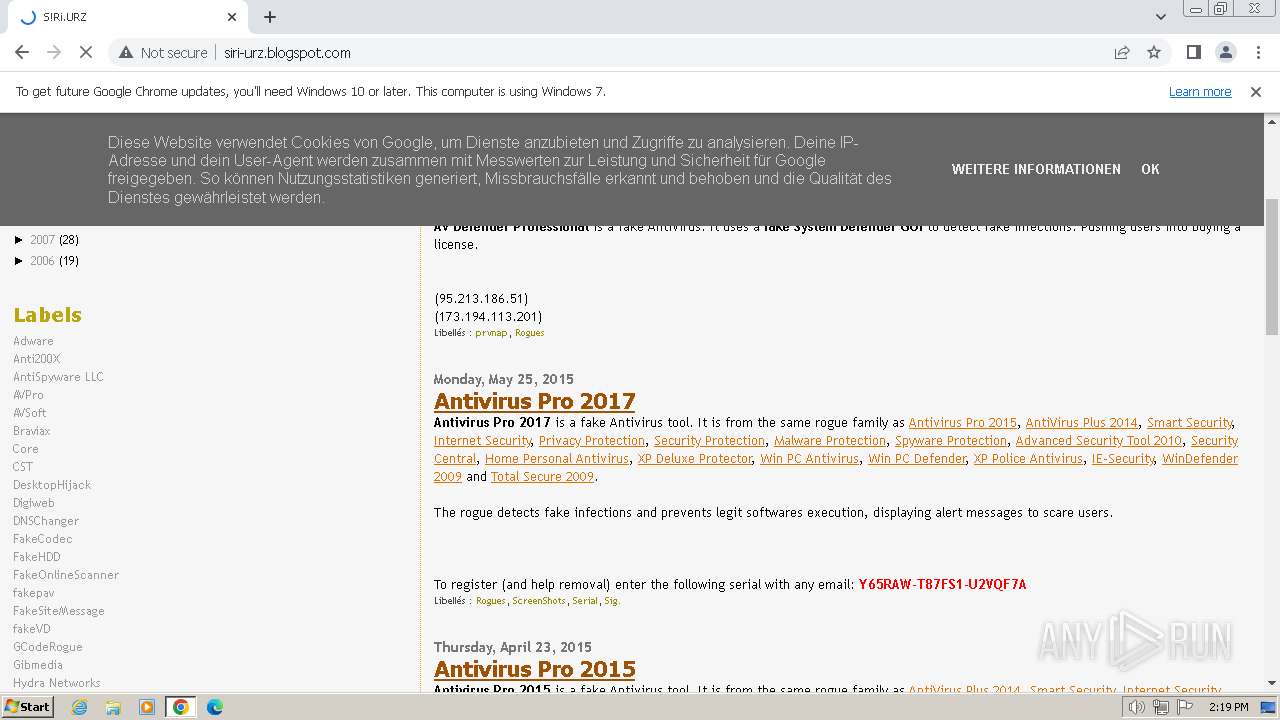Open the DNSChanger label
The height and width of the screenshot is (720, 1280).
[46, 521]
